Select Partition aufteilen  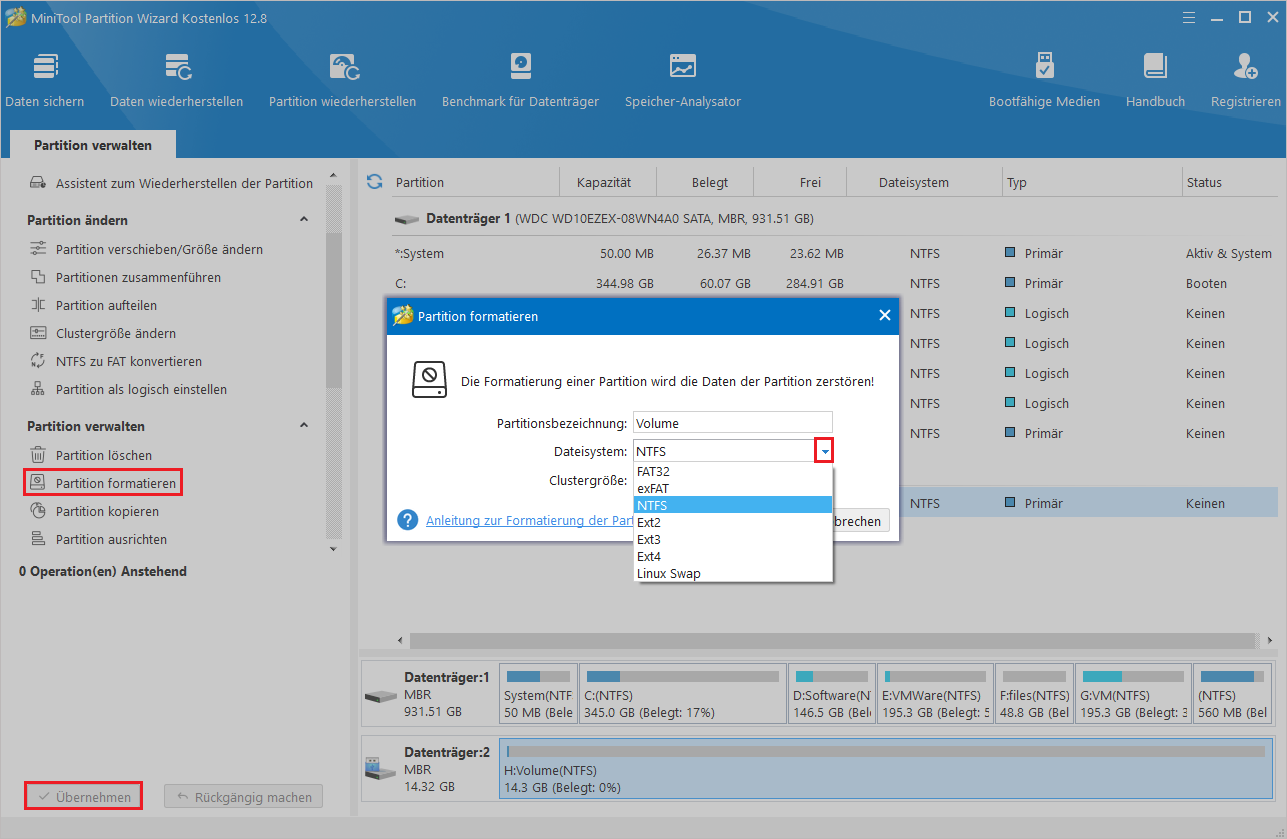point(93,305)
